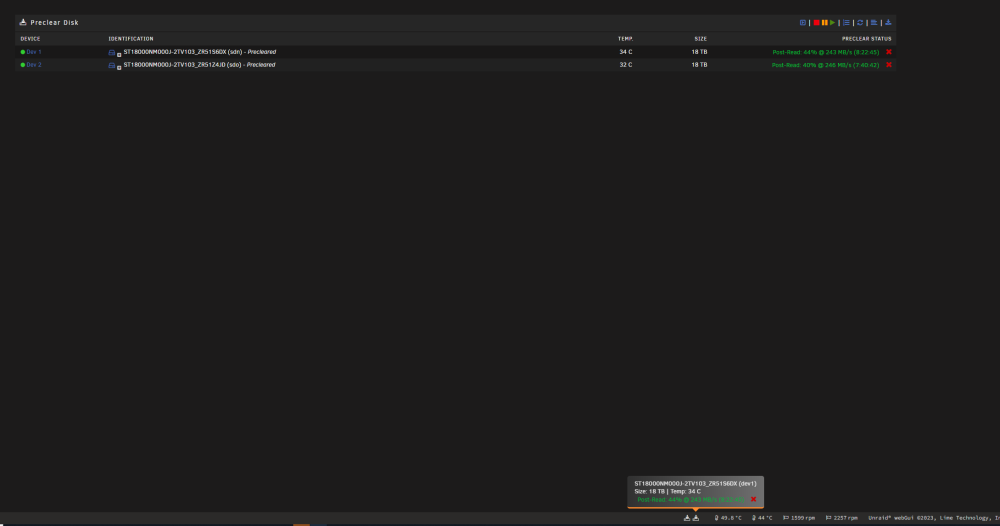This screenshot has height=526, width=1000.
Task: Cancel preclear on Dev 2 row
Action: pos(888,65)
